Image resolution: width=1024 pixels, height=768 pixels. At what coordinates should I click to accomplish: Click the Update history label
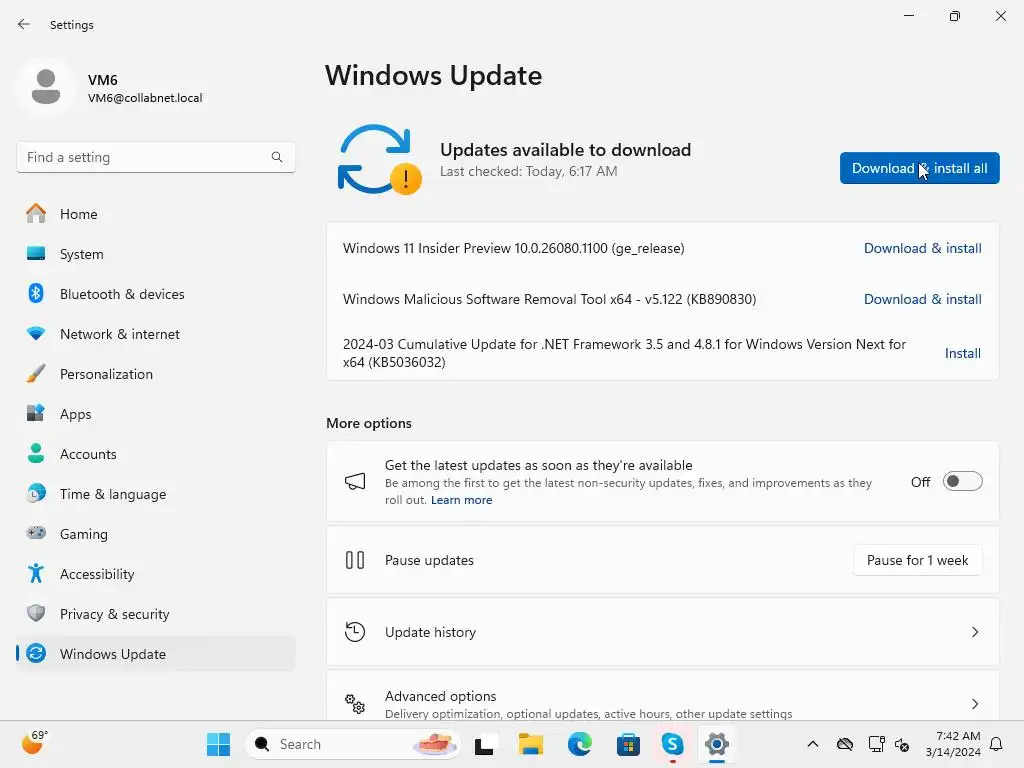430,632
